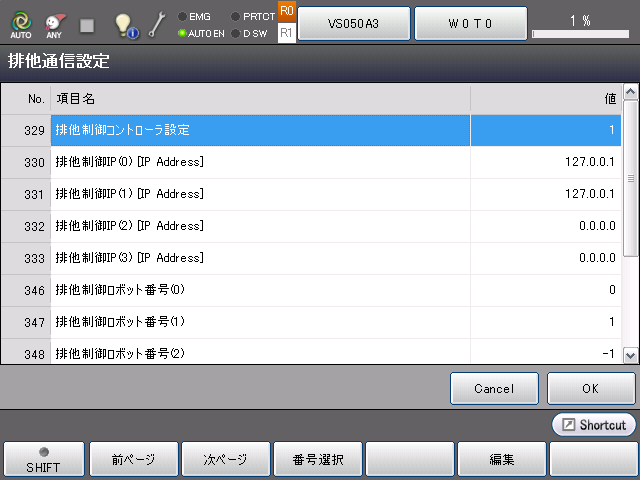The width and height of the screenshot is (640, 480).
Task: Click the orange R0 indicator
Action: click(286, 12)
